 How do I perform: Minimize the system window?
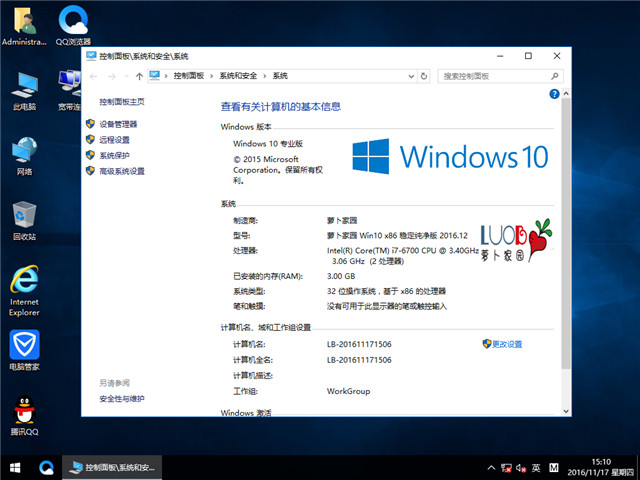tap(500, 56)
